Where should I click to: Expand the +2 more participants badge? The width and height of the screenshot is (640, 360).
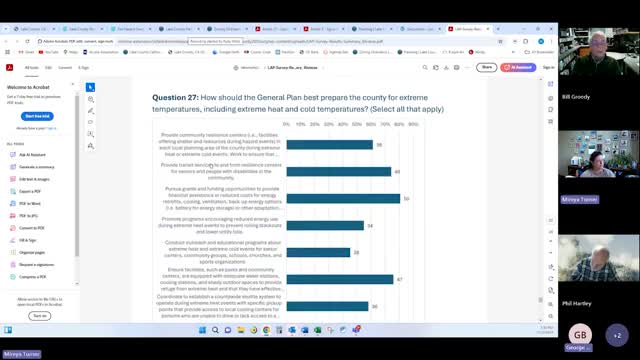(617, 336)
